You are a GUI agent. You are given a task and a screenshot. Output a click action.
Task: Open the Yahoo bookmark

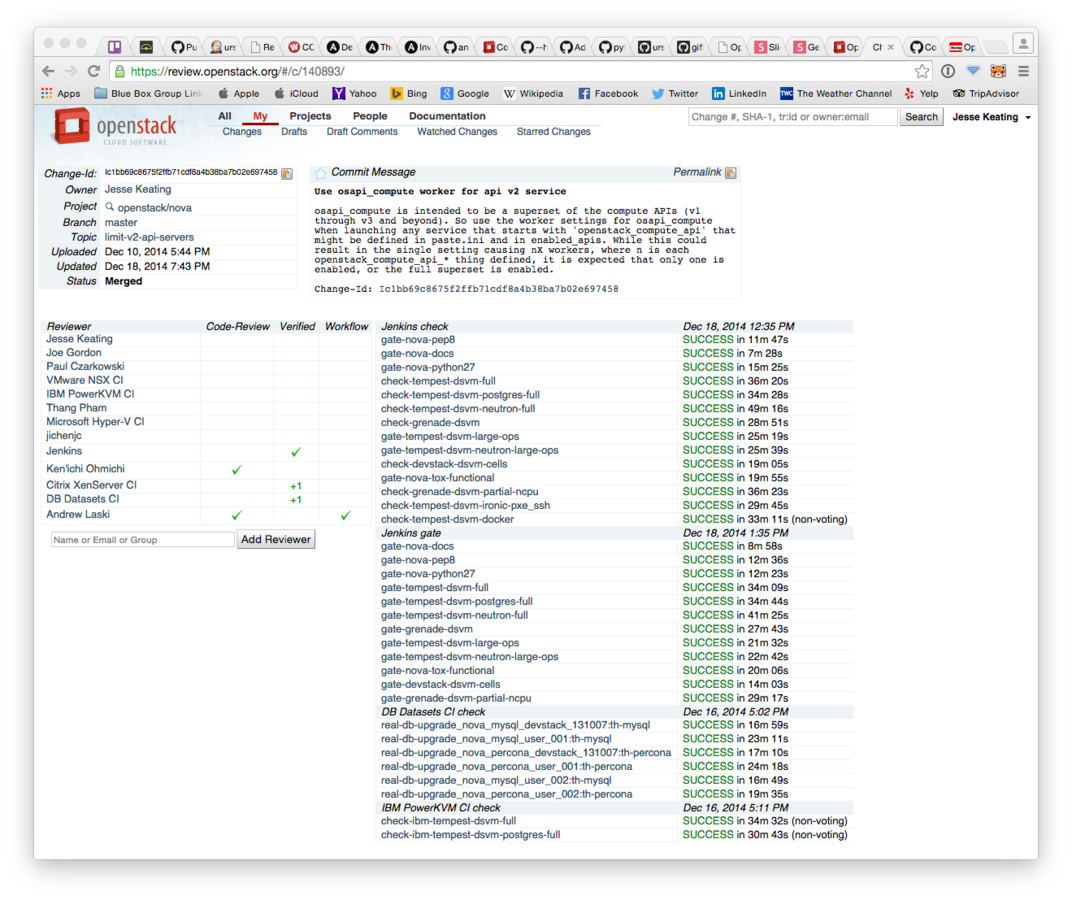[x=354, y=94]
